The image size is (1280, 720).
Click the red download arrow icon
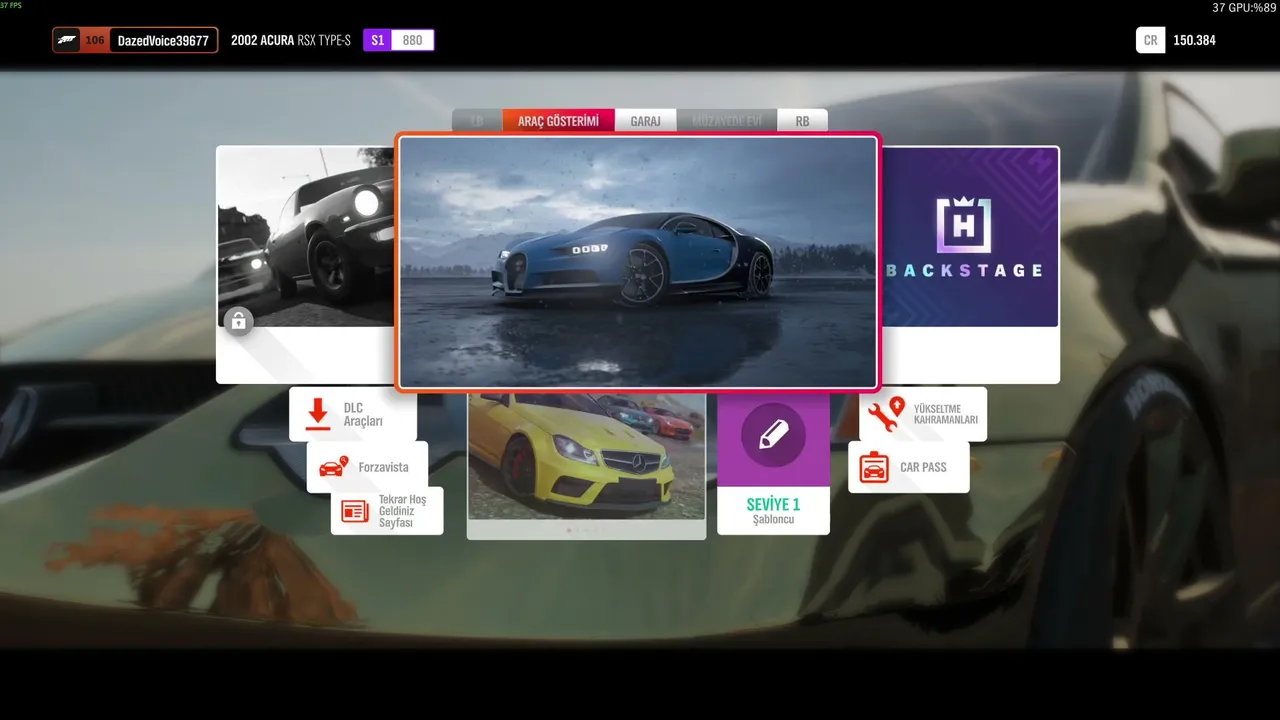[317, 414]
